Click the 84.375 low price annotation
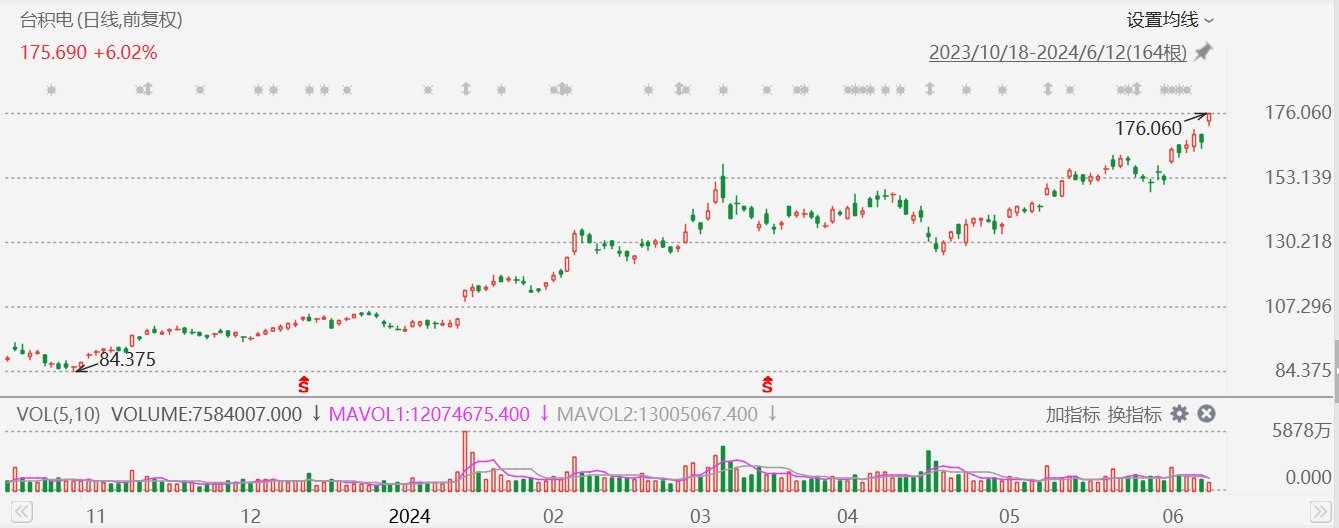 [x=126, y=360]
